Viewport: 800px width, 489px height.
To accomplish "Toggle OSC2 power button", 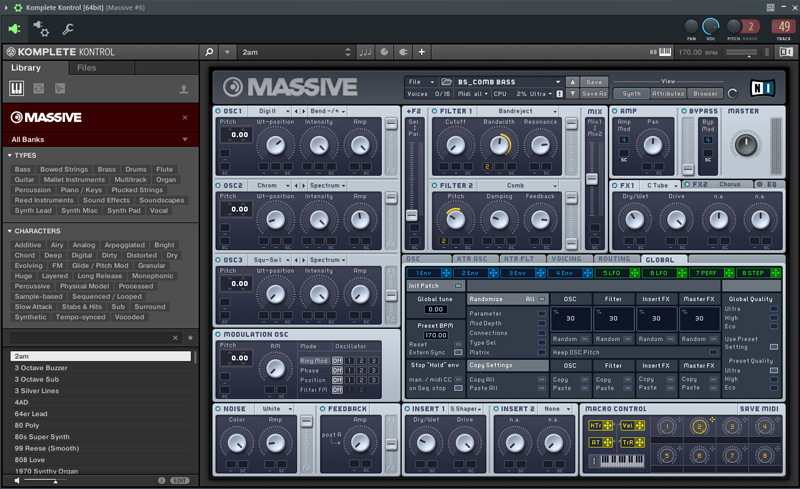I will pos(218,185).
